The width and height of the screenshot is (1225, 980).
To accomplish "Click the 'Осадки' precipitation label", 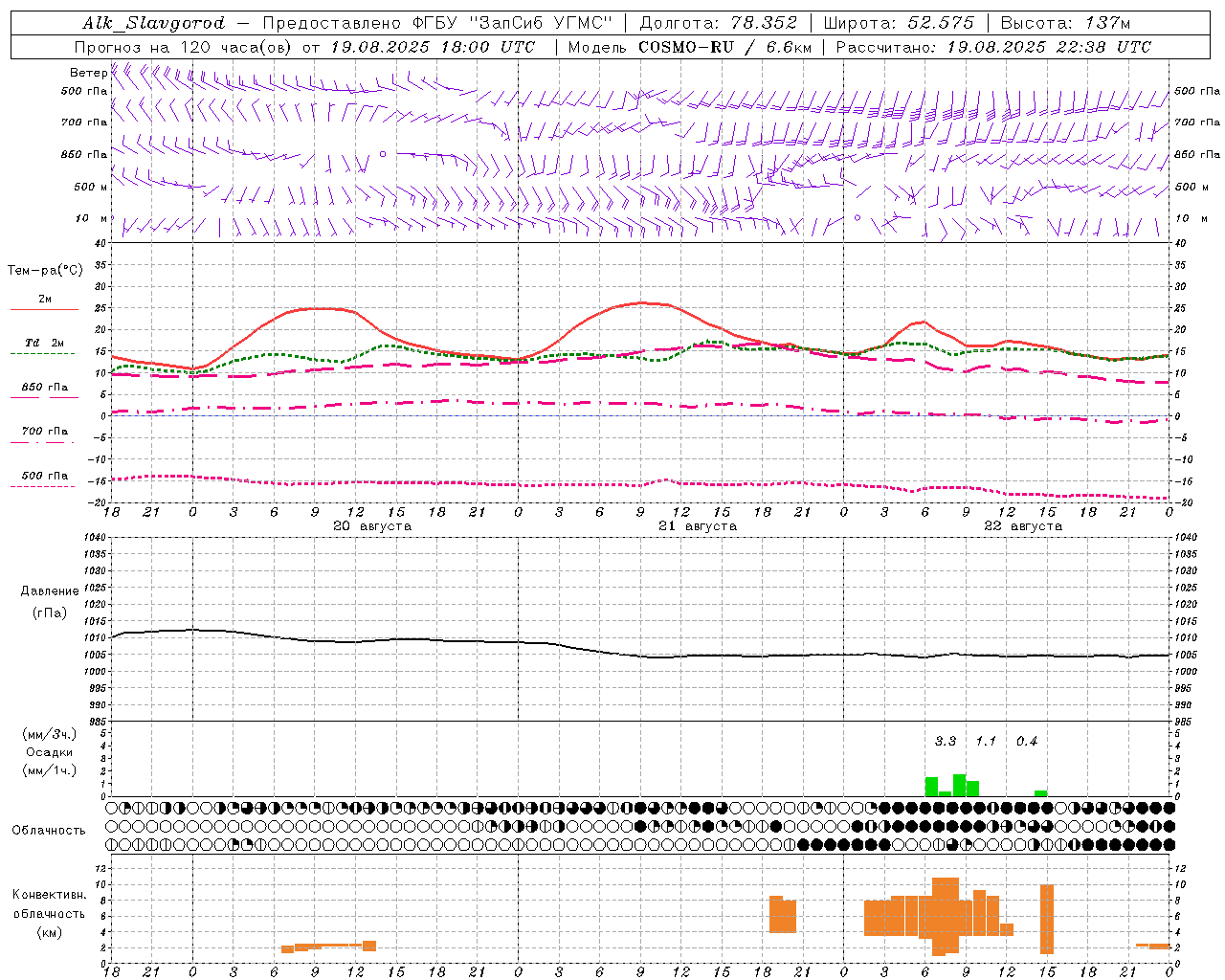I will 49,752.
